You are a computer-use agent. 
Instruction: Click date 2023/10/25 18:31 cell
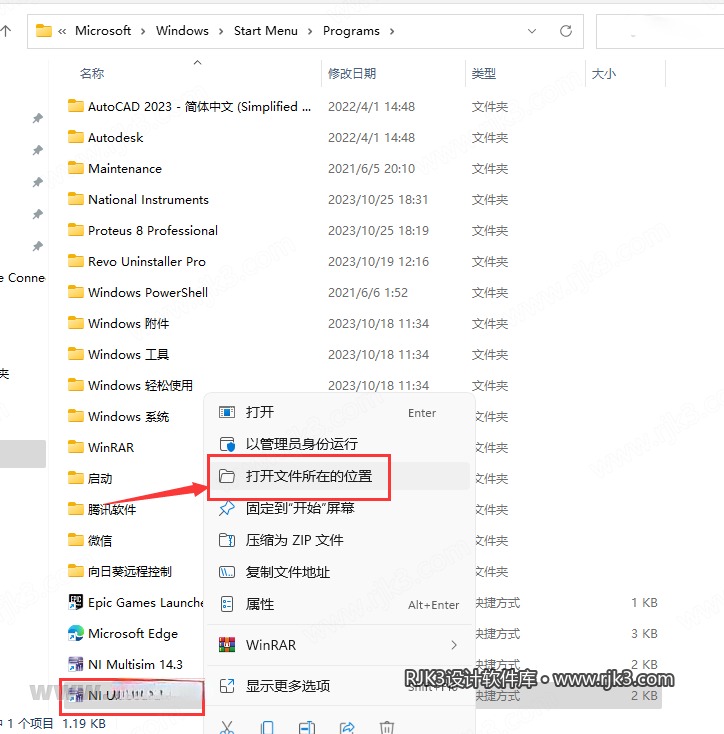pyautogui.click(x=378, y=200)
